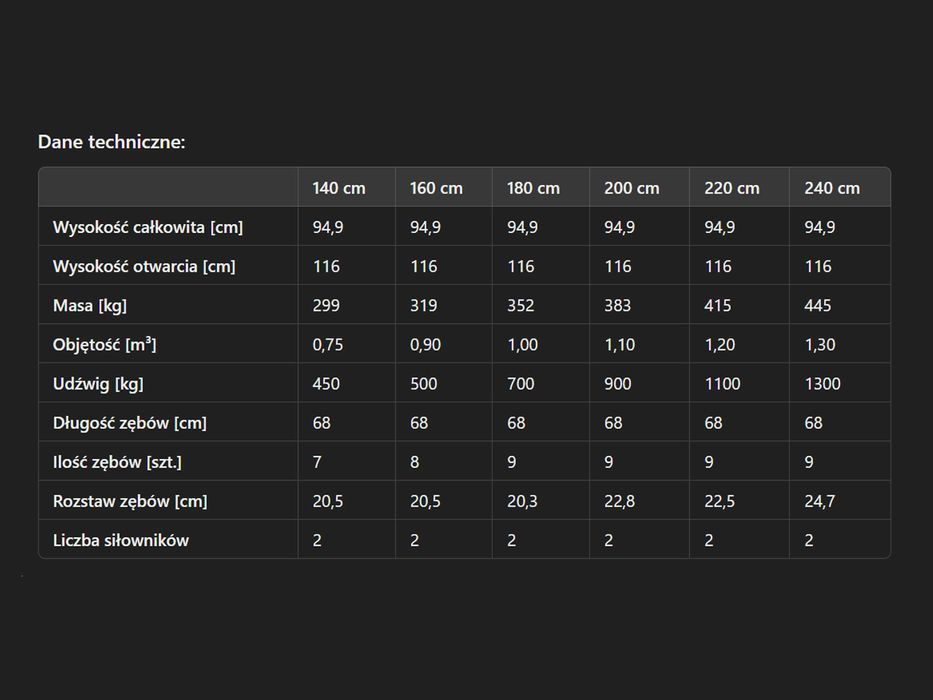Select the 220 cm column header
The image size is (933, 700).
(731, 188)
